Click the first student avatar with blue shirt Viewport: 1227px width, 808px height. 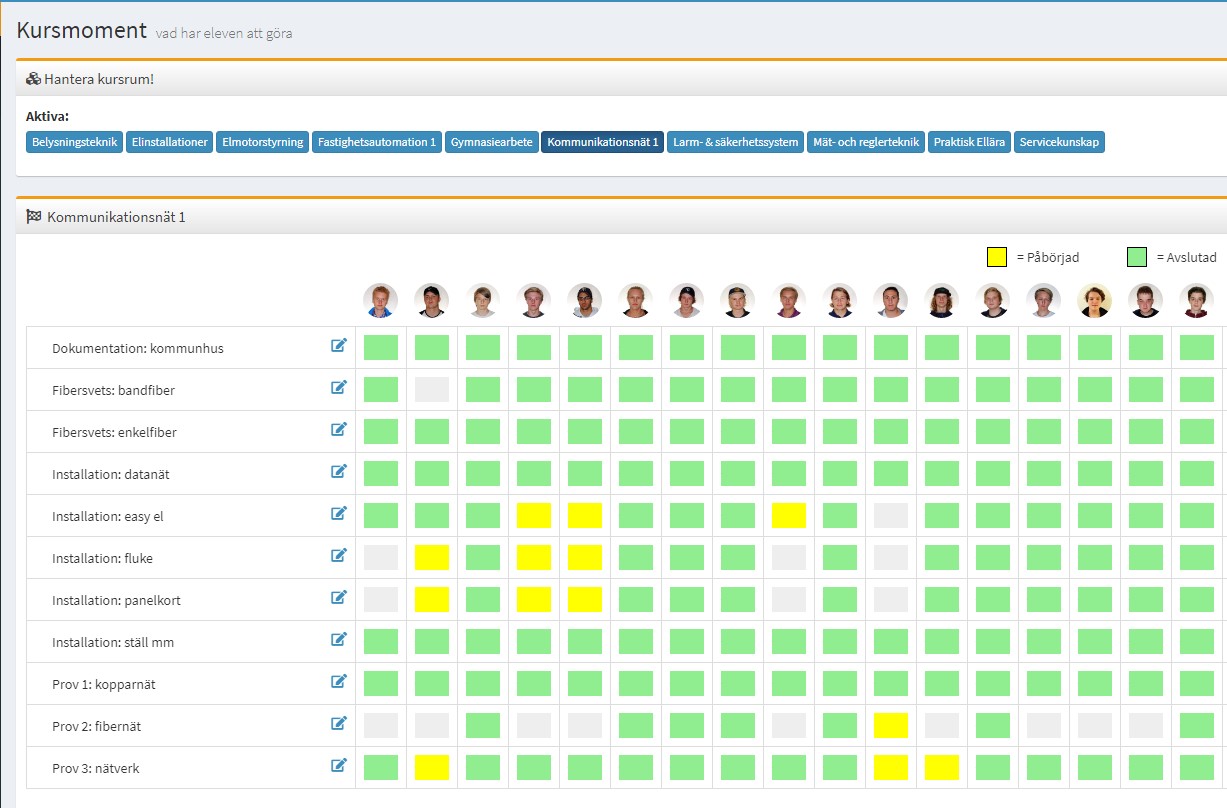point(381,300)
